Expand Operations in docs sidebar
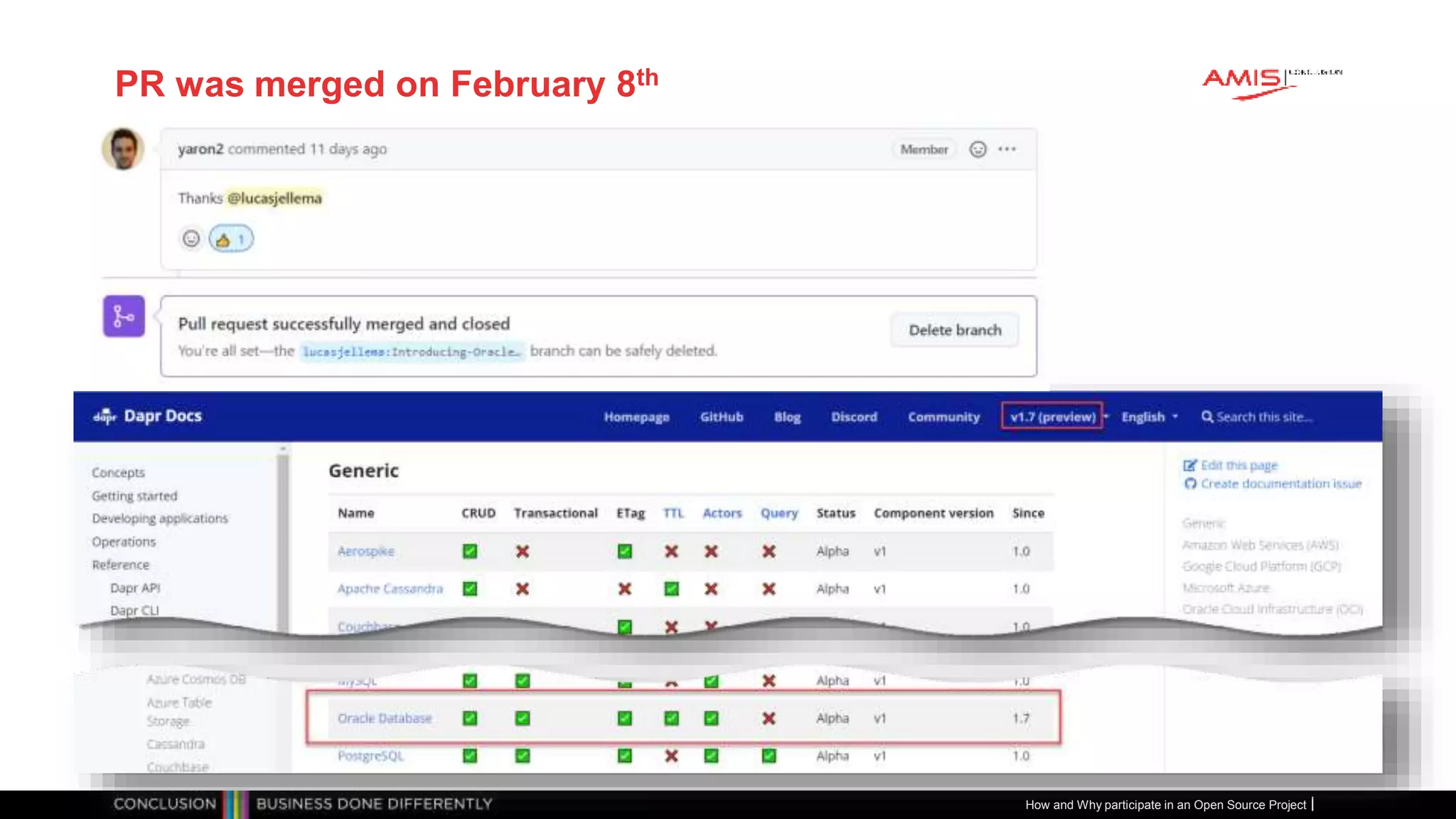This screenshot has height=819, width=1456. [x=124, y=542]
